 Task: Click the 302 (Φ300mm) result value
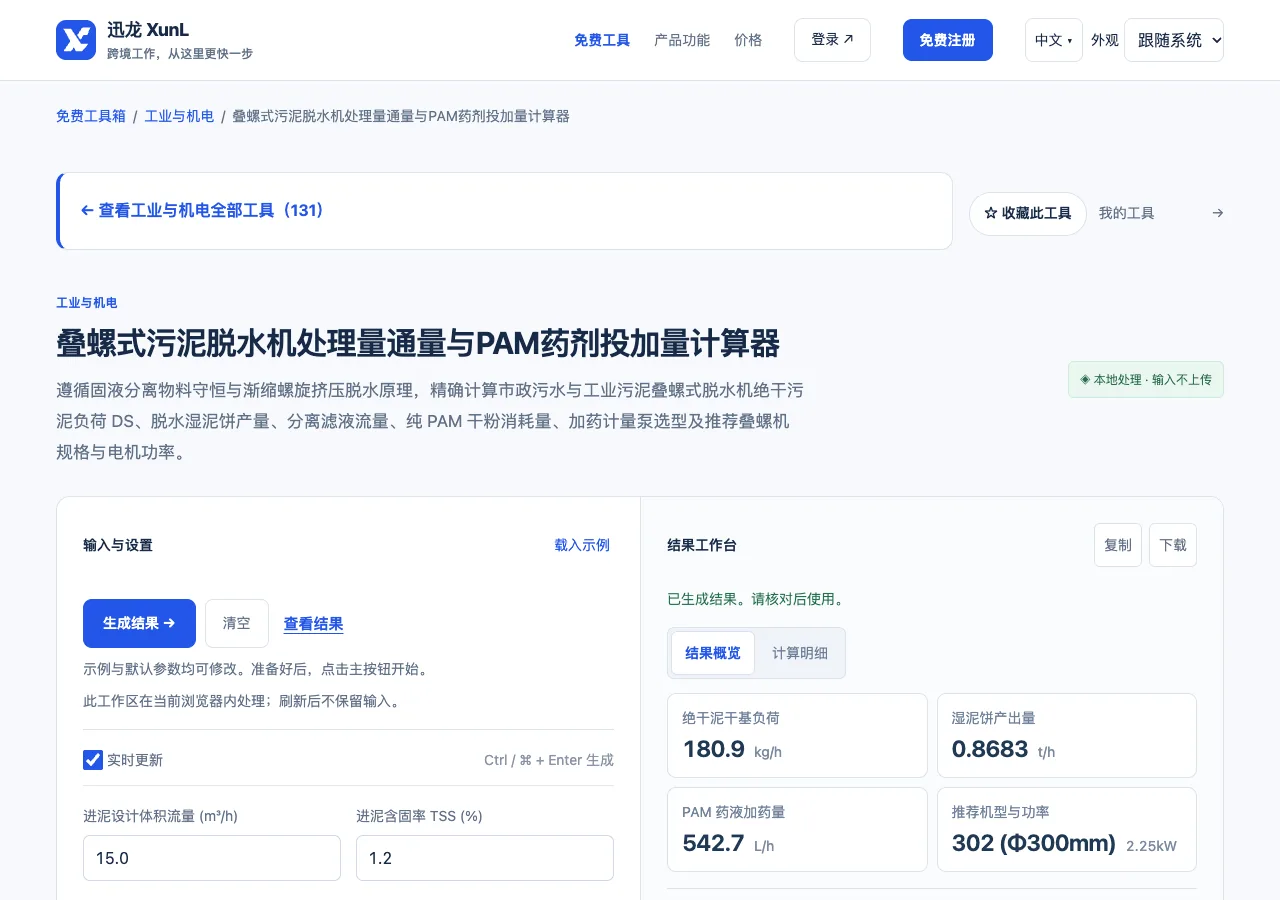point(1034,843)
